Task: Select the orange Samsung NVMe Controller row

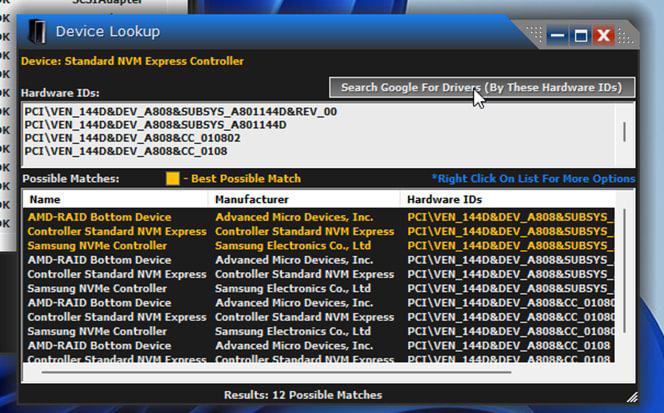Action: tap(318, 246)
